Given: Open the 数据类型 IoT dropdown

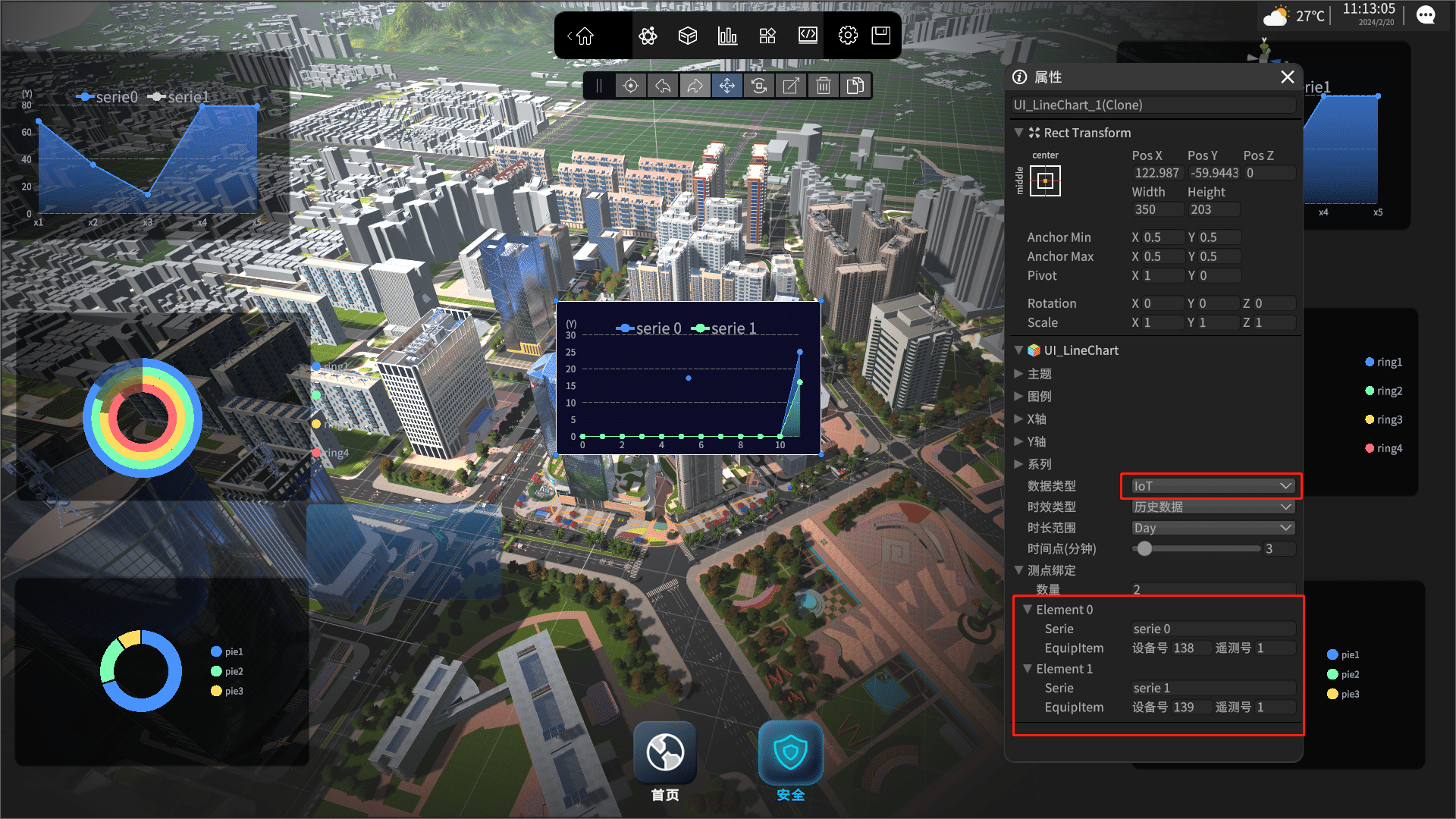Looking at the screenshot, I should click(x=1212, y=486).
